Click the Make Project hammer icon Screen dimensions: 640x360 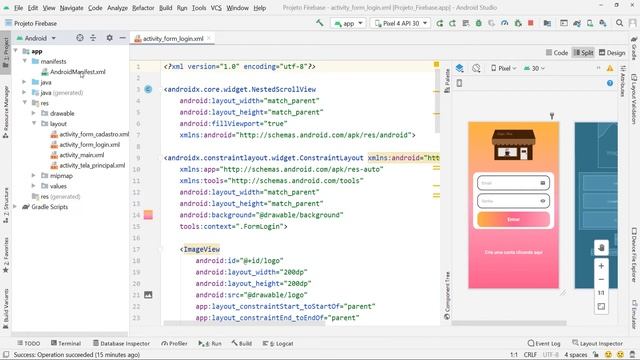320,23
